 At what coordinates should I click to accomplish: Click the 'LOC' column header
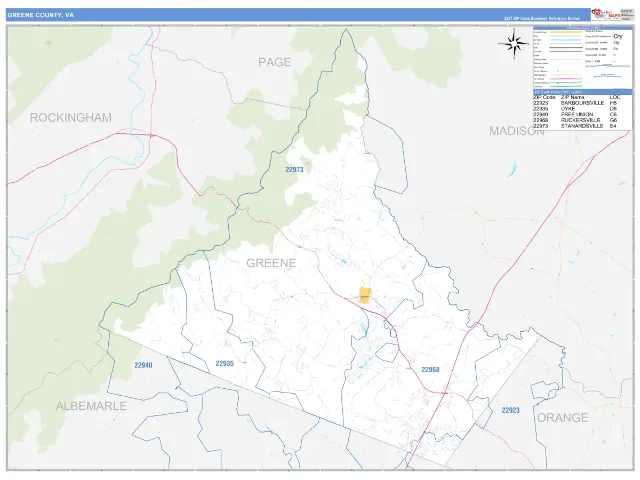click(615, 98)
